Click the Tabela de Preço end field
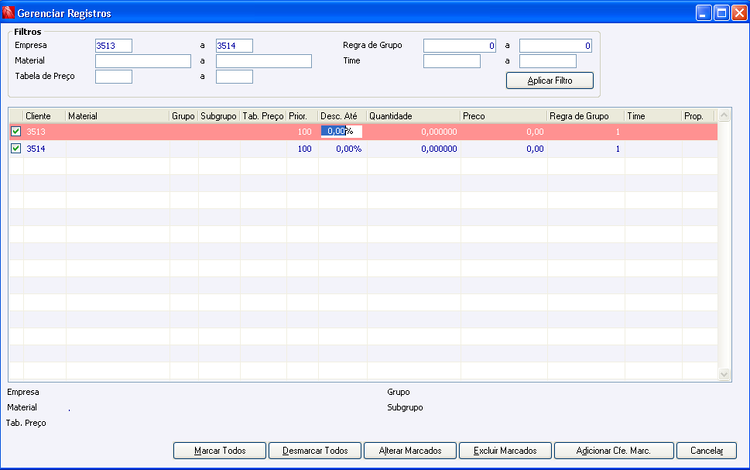The width and height of the screenshot is (750, 470). tap(234, 77)
